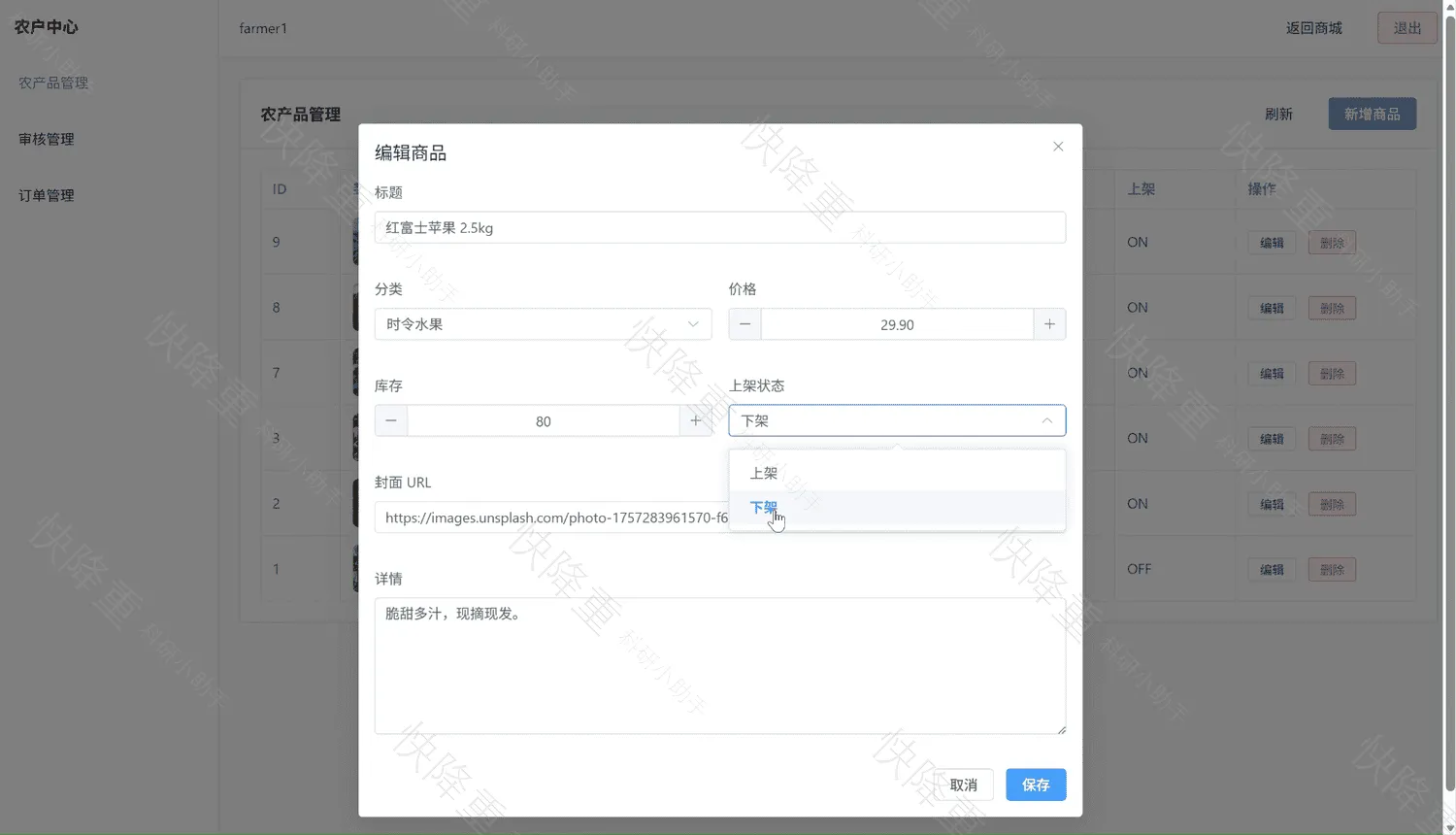The height and width of the screenshot is (835, 1456).
Task: Click the 上架 column header
Action: click(1141, 189)
